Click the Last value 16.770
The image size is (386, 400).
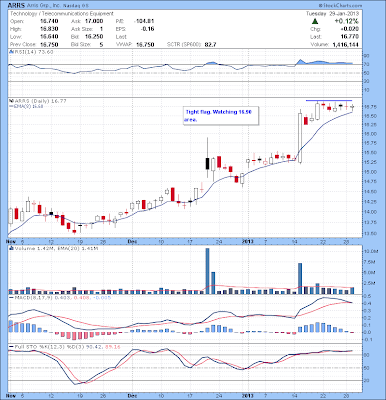[350, 37]
